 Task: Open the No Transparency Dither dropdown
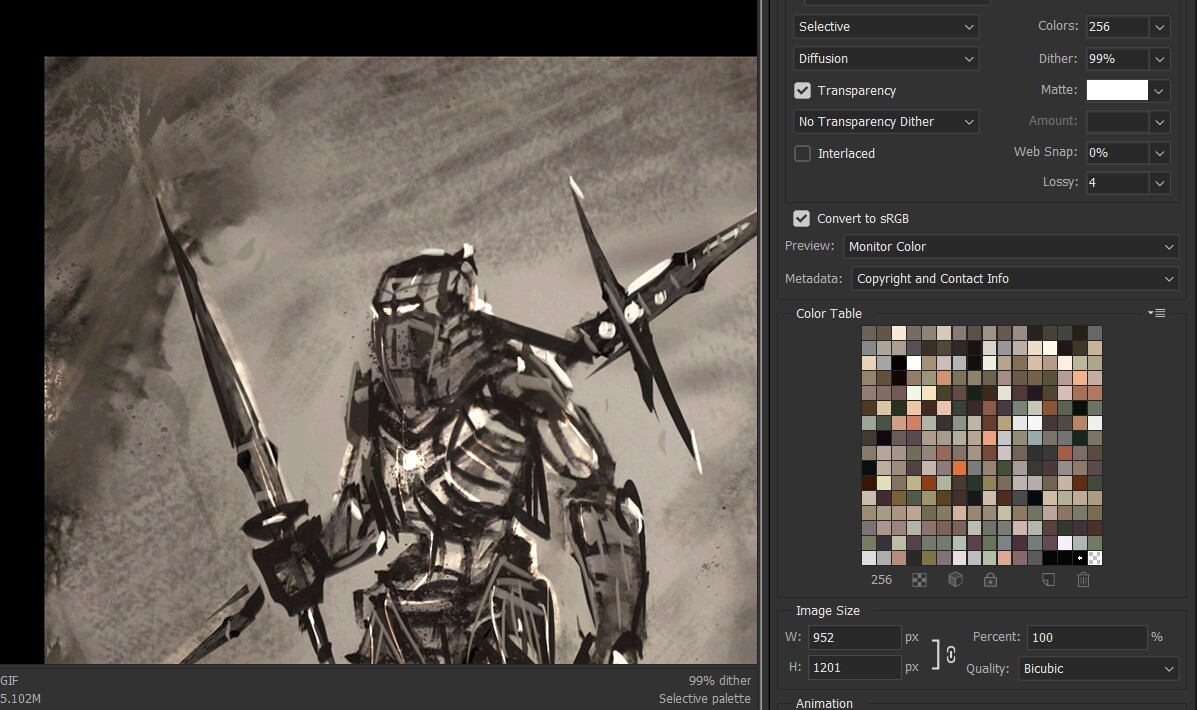pos(886,121)
